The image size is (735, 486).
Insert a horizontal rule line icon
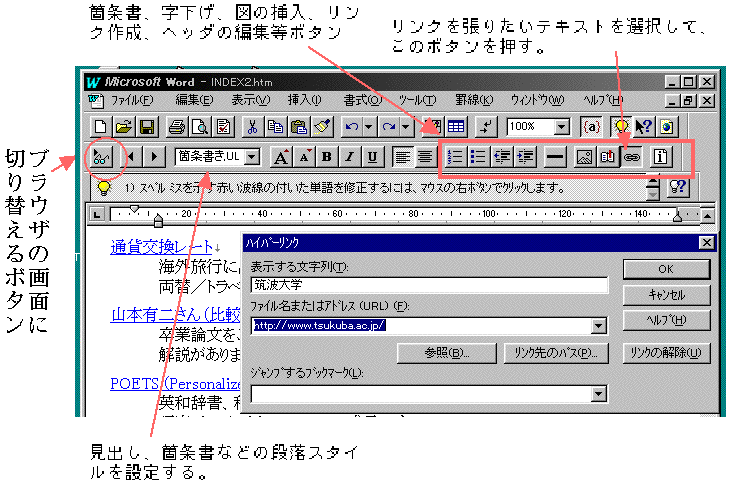tap(555, 157)
